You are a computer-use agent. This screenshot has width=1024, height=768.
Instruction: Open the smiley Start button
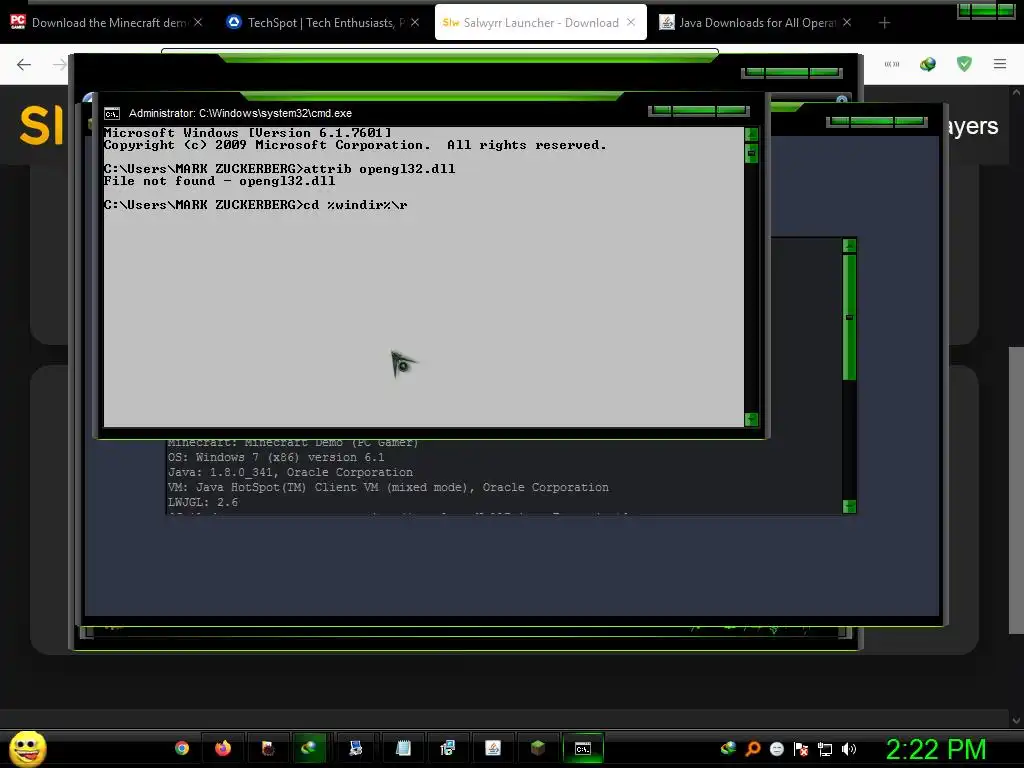point(27,748)
